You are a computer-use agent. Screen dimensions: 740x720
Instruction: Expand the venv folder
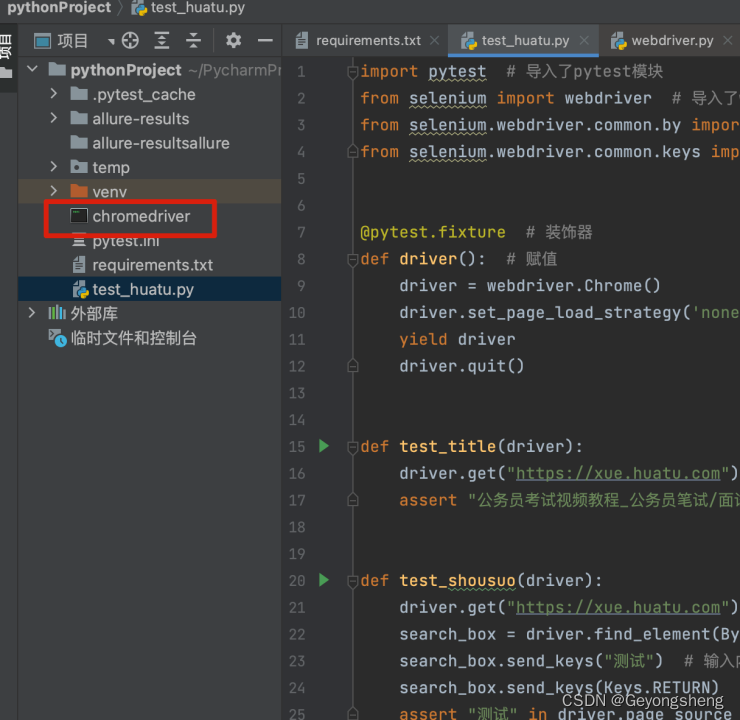pos(53,191)
